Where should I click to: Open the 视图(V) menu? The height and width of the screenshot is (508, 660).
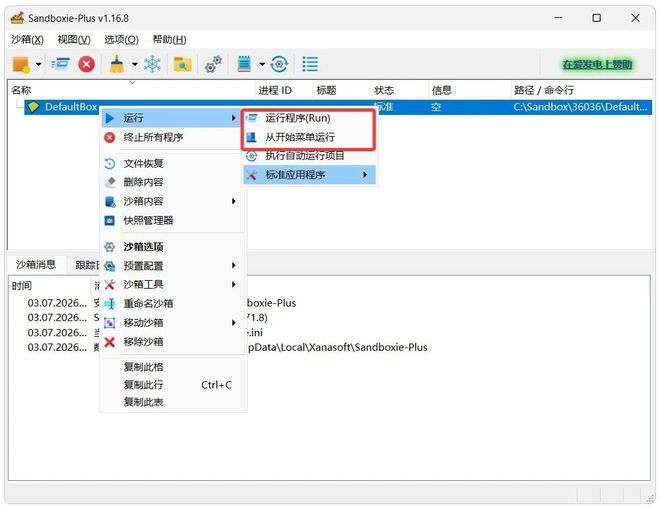click(74, 40)
